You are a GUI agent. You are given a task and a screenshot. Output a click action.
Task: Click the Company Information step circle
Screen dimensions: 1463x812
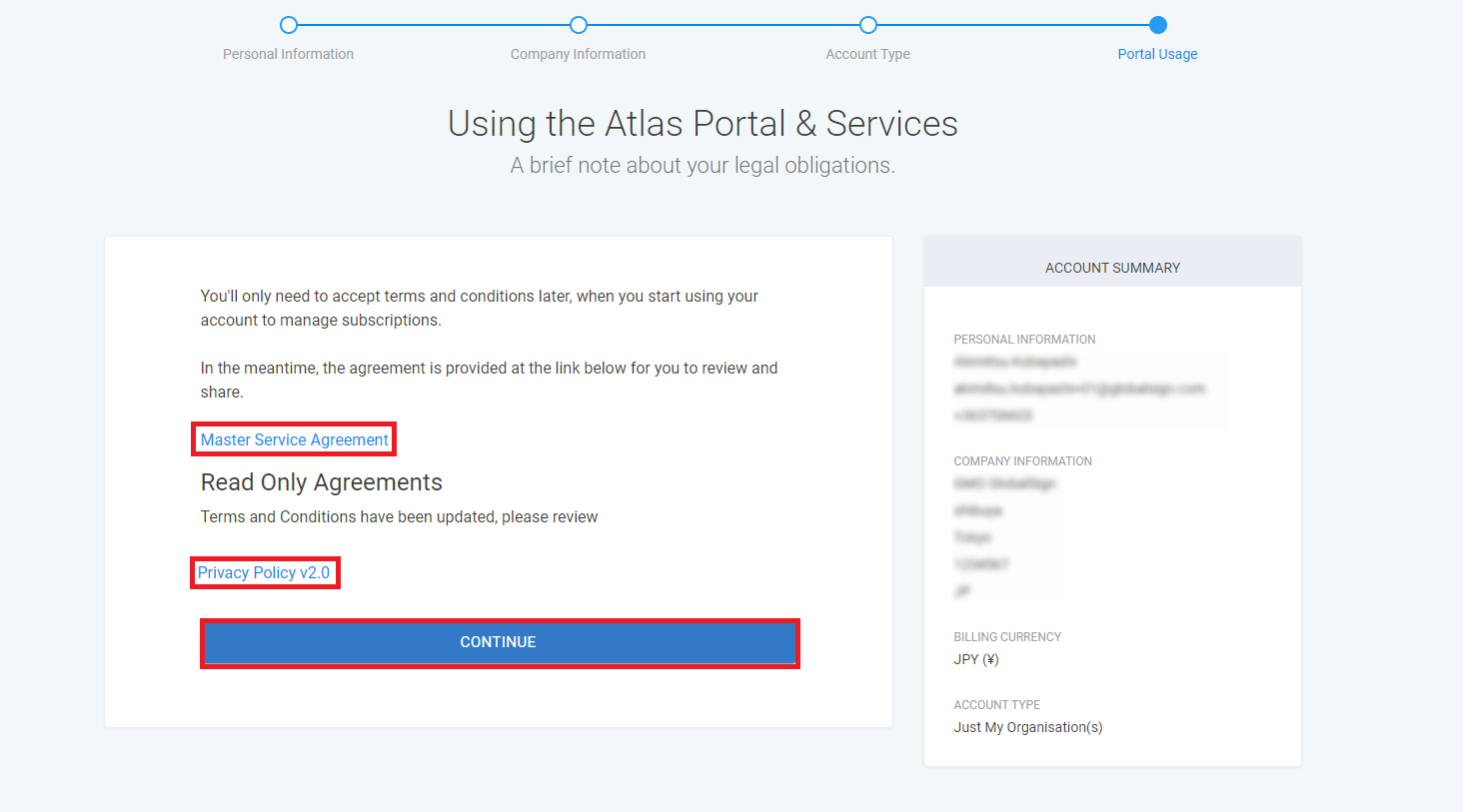click(x=579, y=25)
